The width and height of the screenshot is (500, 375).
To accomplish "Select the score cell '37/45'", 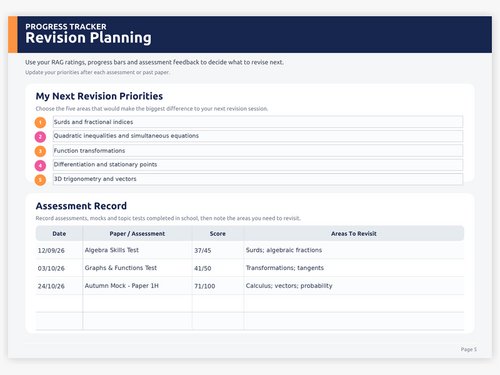I will [218, 250].
